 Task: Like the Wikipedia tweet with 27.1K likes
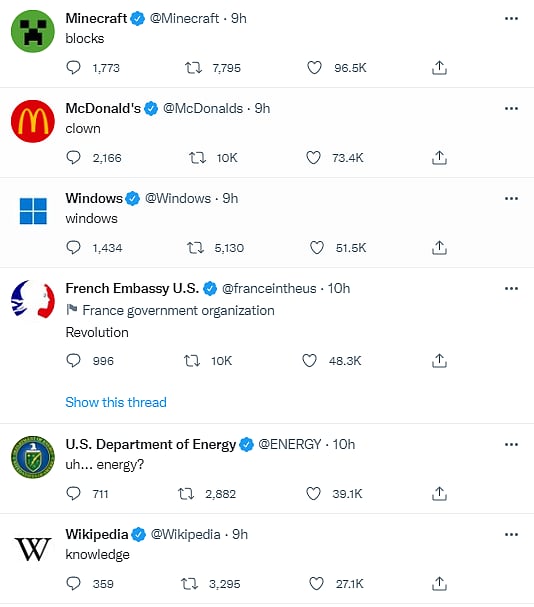[316, 584]
